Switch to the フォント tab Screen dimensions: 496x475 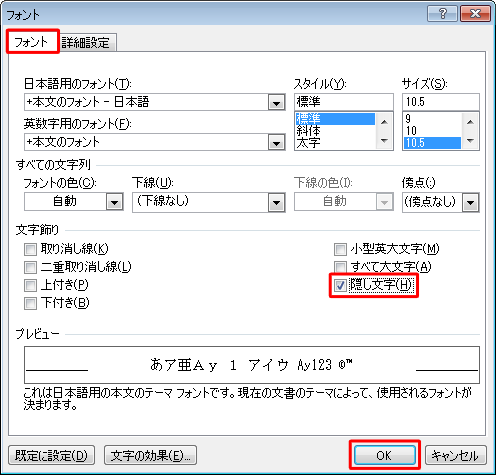pyautogui.click(x=32, y=42)
